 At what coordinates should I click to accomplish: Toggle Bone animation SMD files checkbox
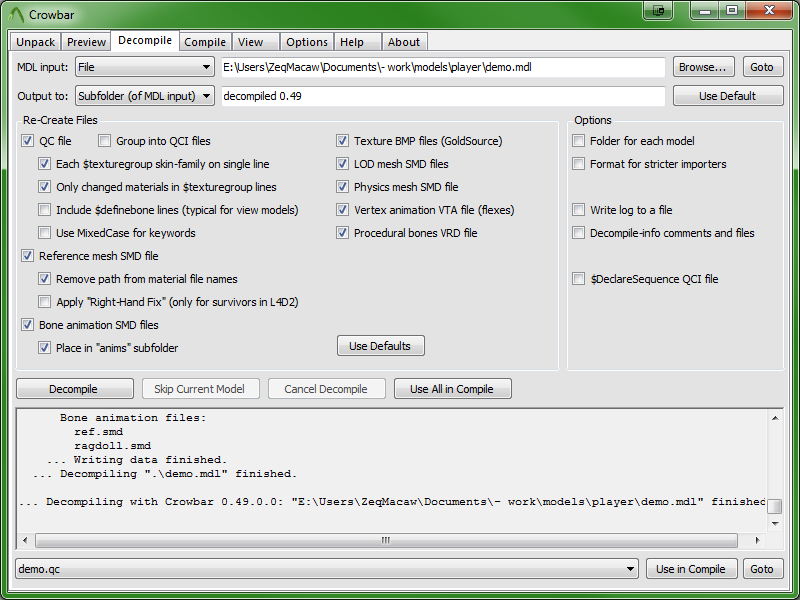pyautogui.click(x=28, y=324)
